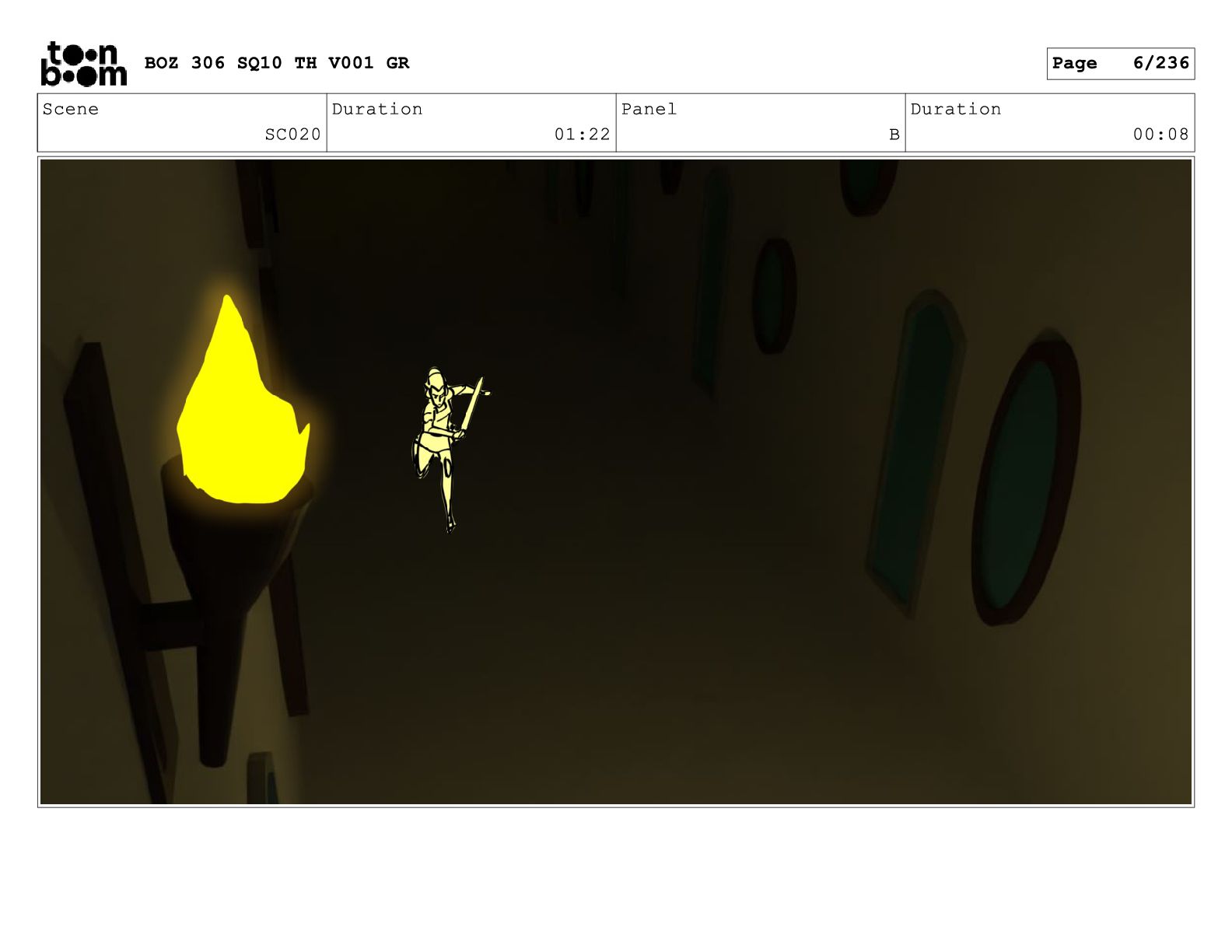The image size is (1232, 952).
Task: Click the Scene label in header table
Action: point(71,109)
